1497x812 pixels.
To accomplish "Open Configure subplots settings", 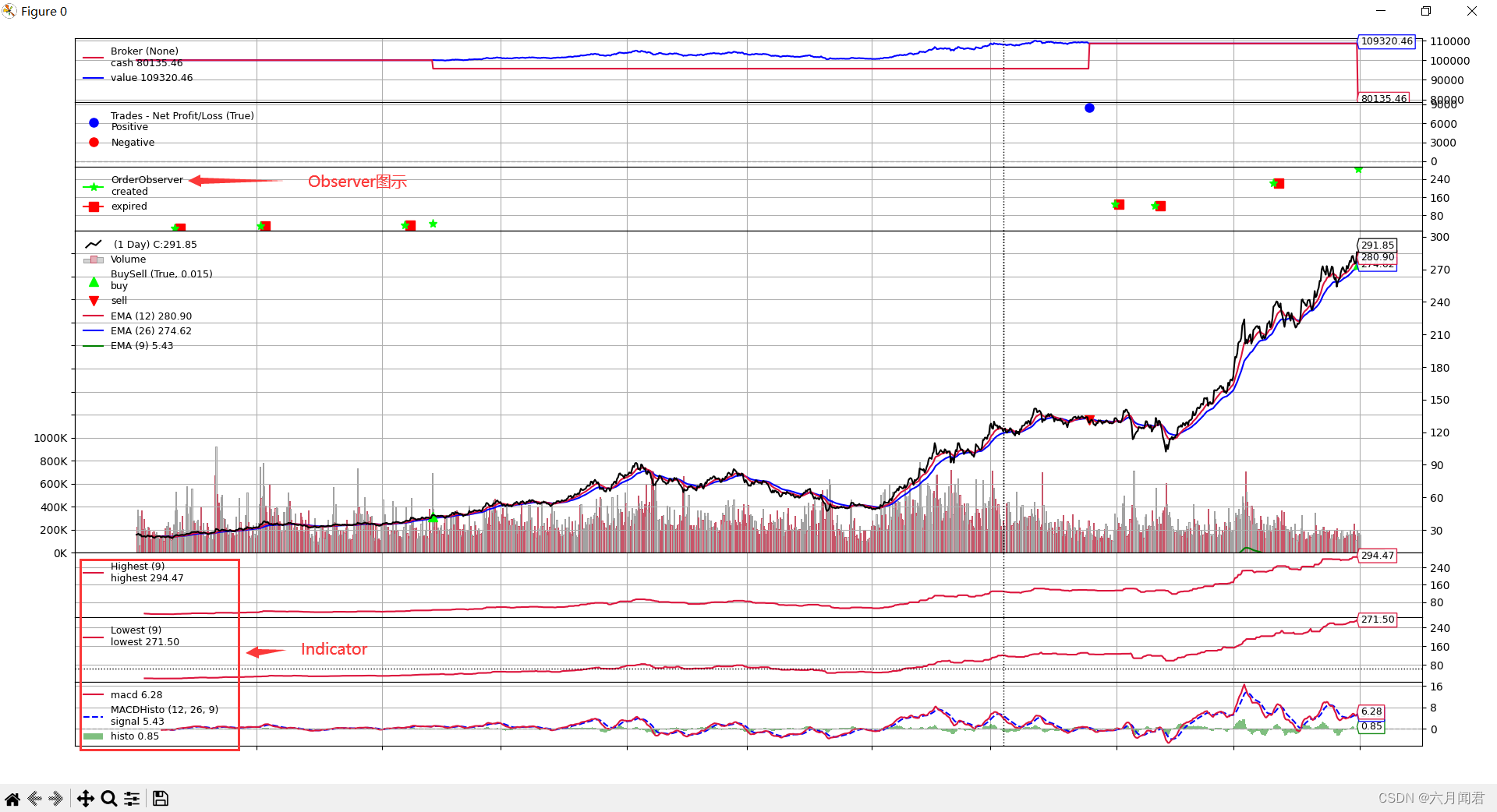I will click(132, 798).
